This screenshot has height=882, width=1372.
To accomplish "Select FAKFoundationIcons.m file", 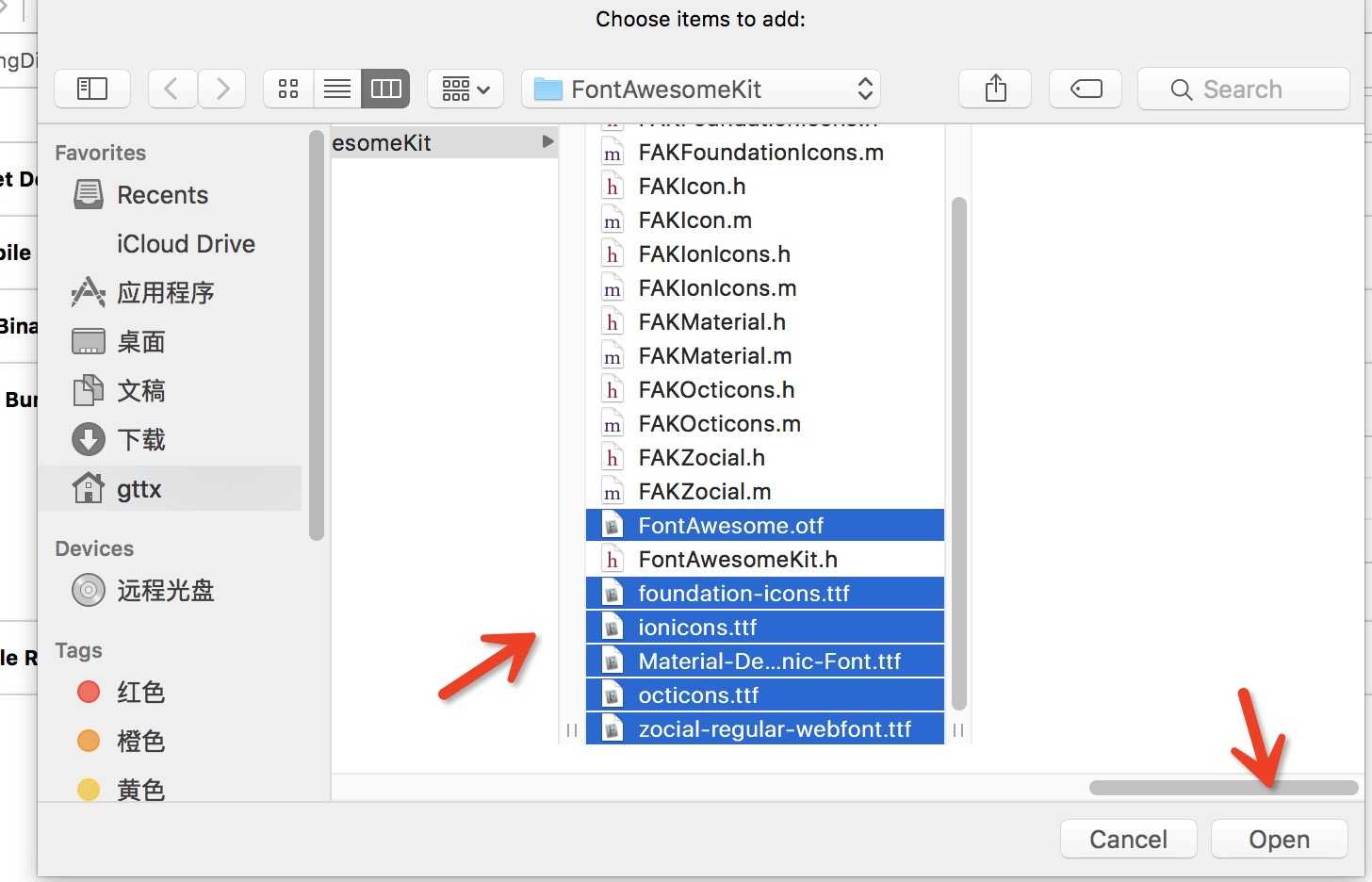I will 764,153.
